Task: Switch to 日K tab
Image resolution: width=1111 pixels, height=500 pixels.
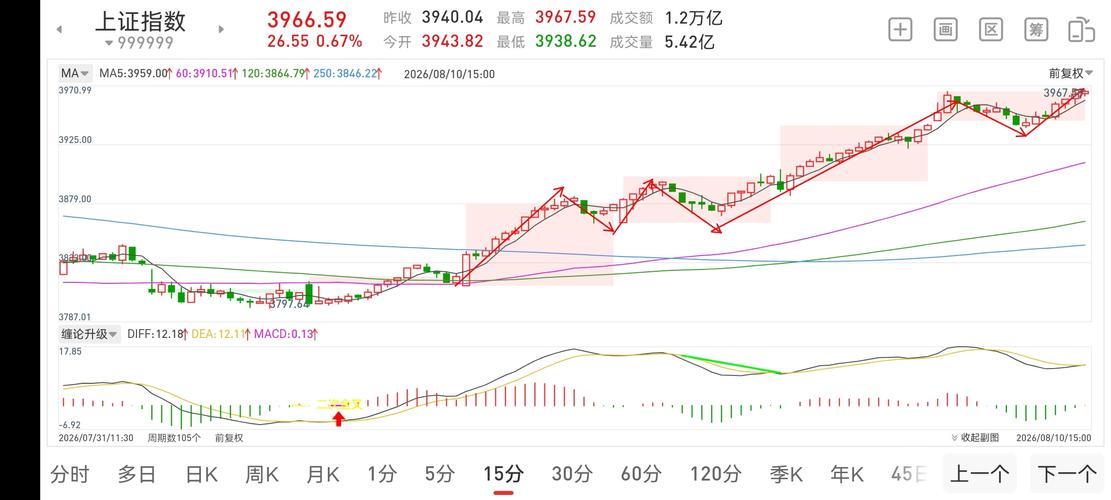Action: coord(201,474)
